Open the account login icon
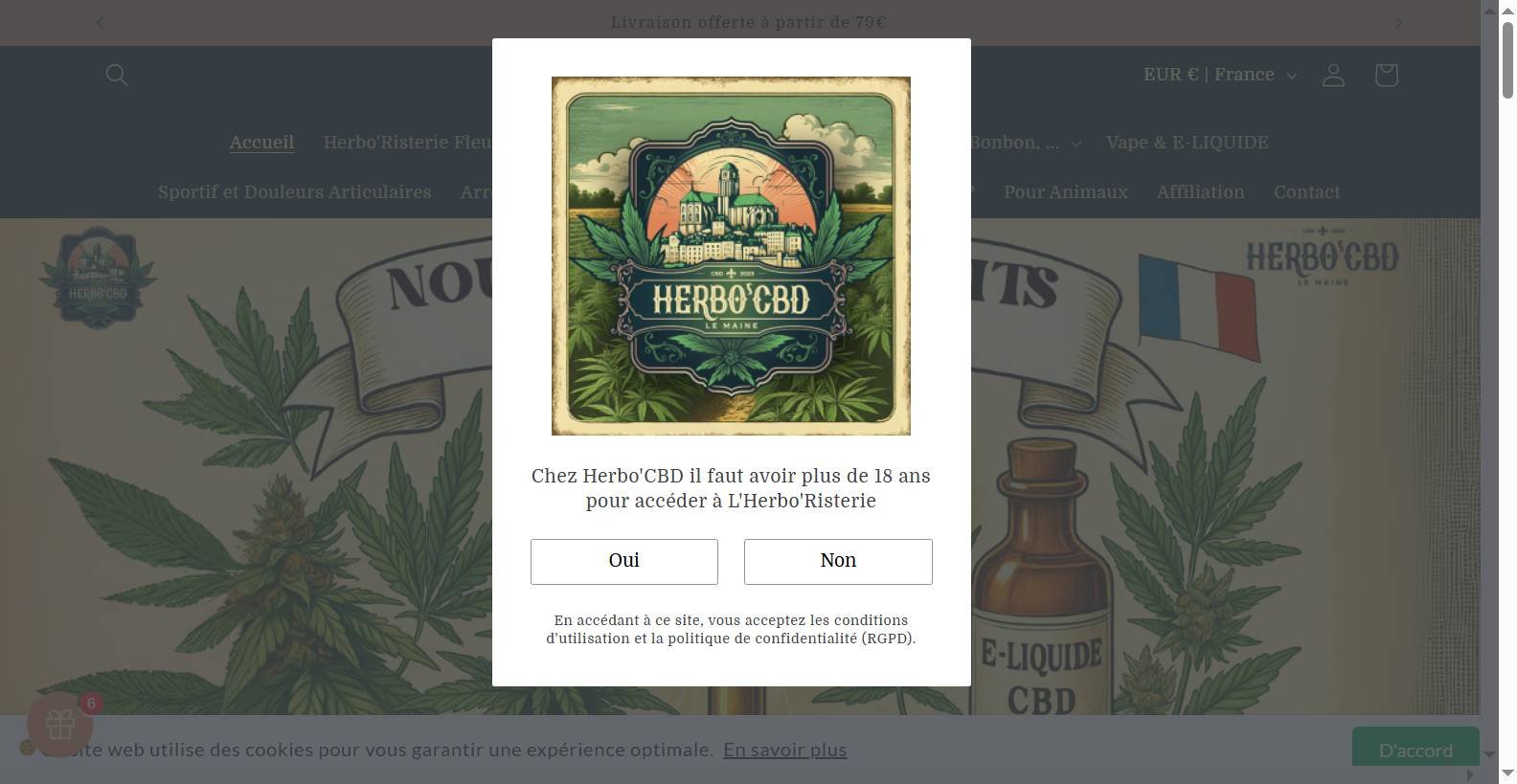 click(x=1333, y=75)
